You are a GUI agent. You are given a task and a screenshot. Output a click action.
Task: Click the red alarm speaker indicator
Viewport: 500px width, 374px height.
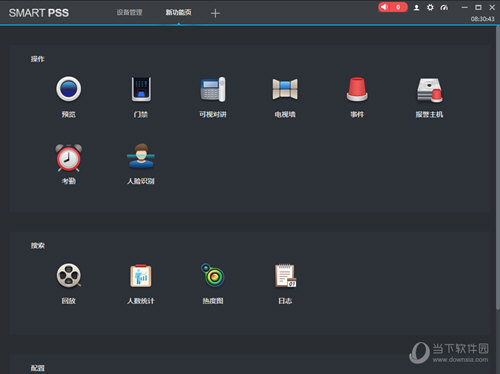click(x=393, y=7)
